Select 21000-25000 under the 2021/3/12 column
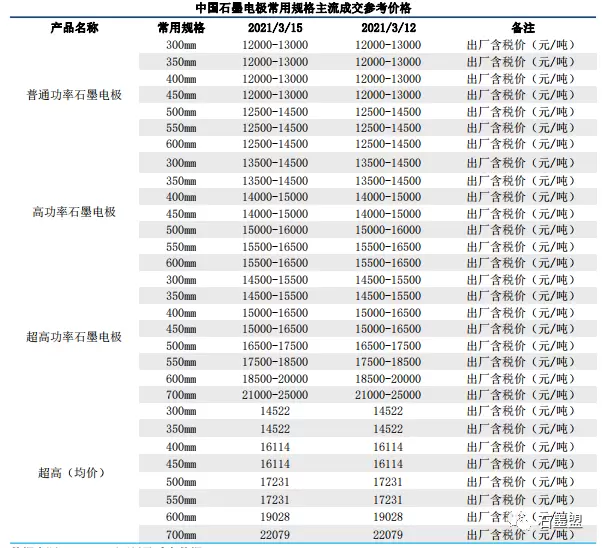Image resolution: width=602 pixels, height=548 pixels. (x=388, y=395)
